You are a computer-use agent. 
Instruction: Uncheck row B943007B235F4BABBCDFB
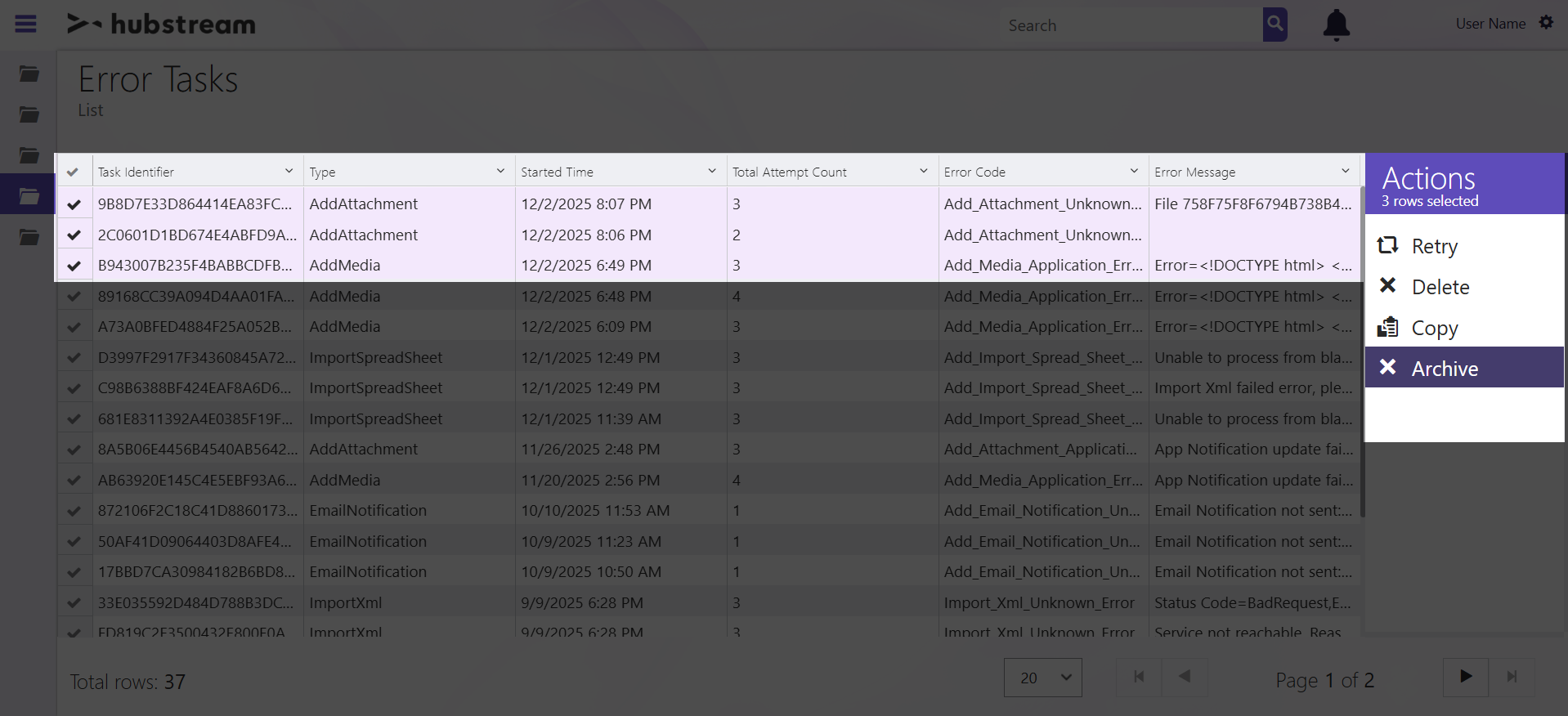pos(74,266)
